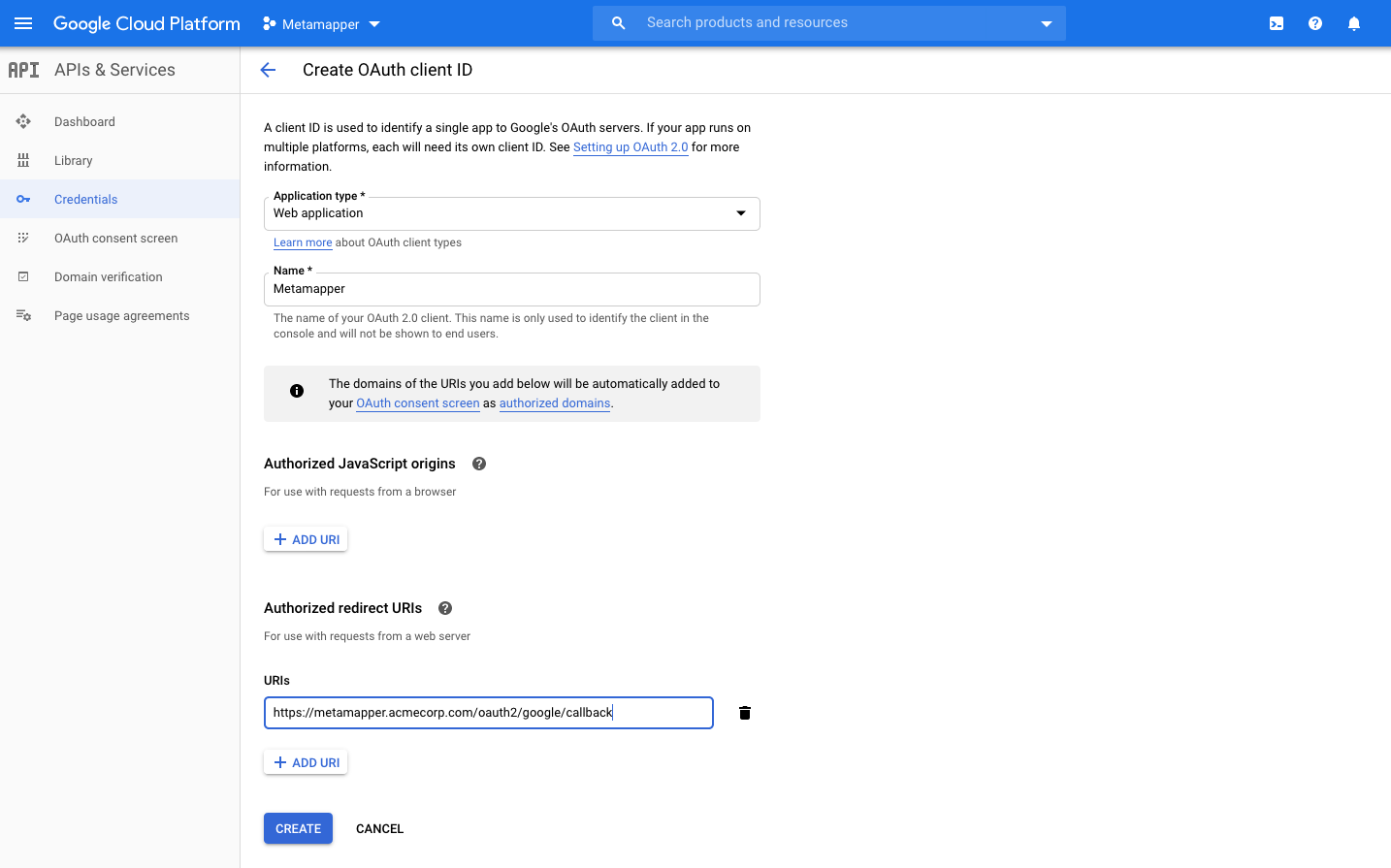Delete the redirect URI with trash icon
1391x868 pixels.
745,713
